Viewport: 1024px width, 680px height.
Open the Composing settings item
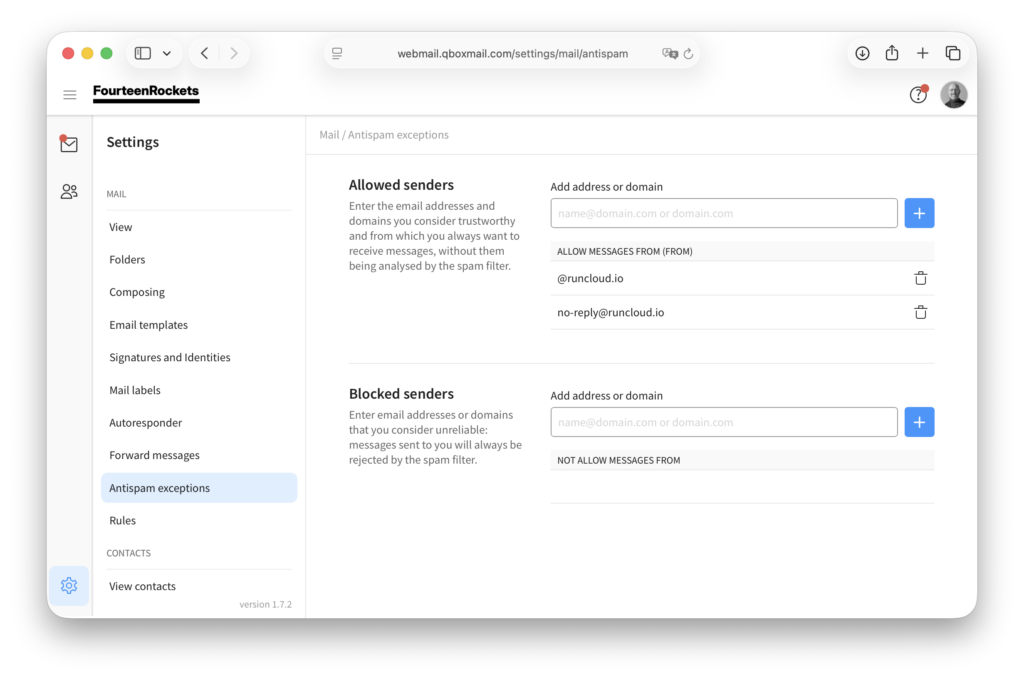point(137,292)
